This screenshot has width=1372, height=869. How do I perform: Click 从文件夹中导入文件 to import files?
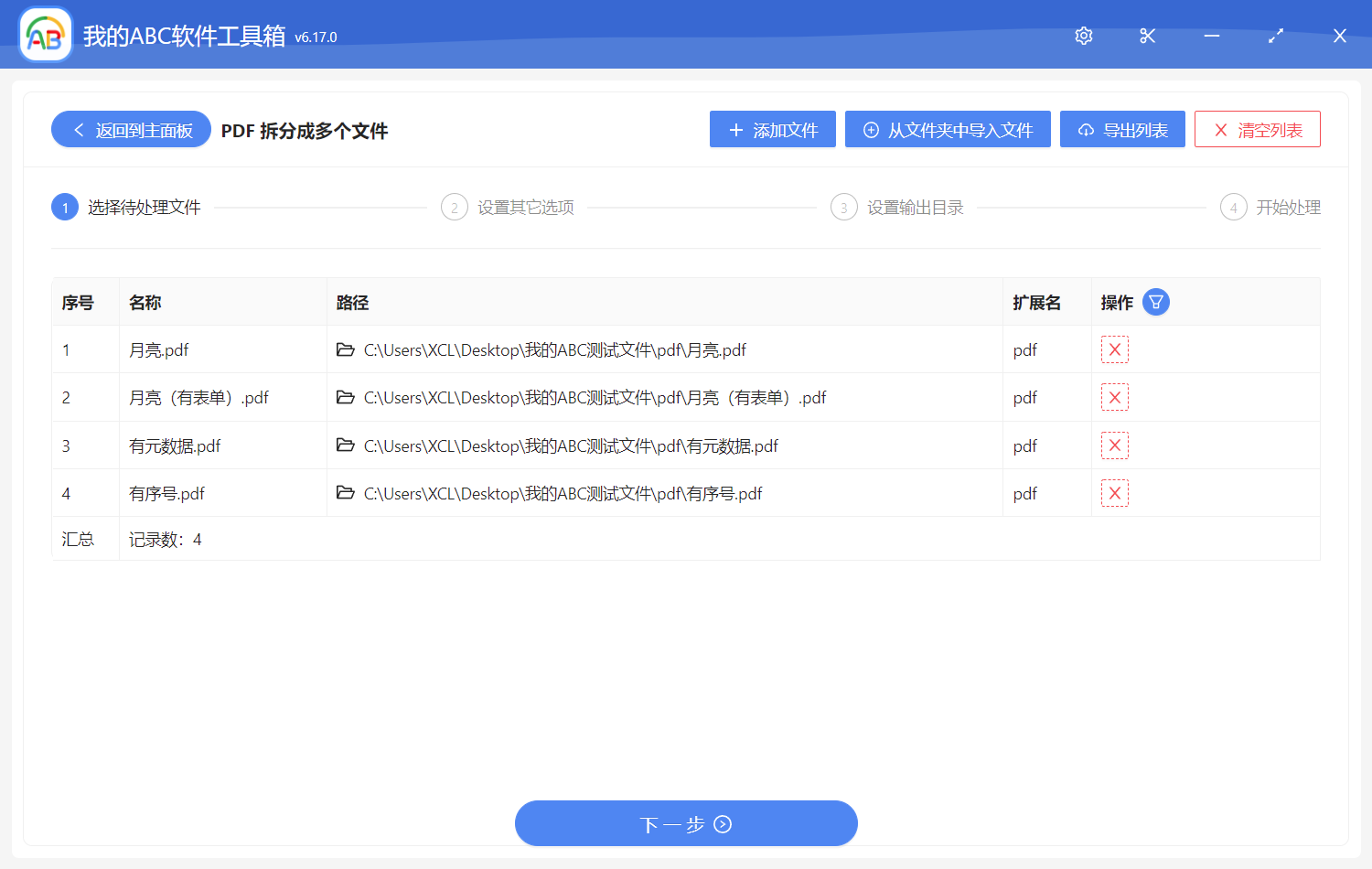948,129
